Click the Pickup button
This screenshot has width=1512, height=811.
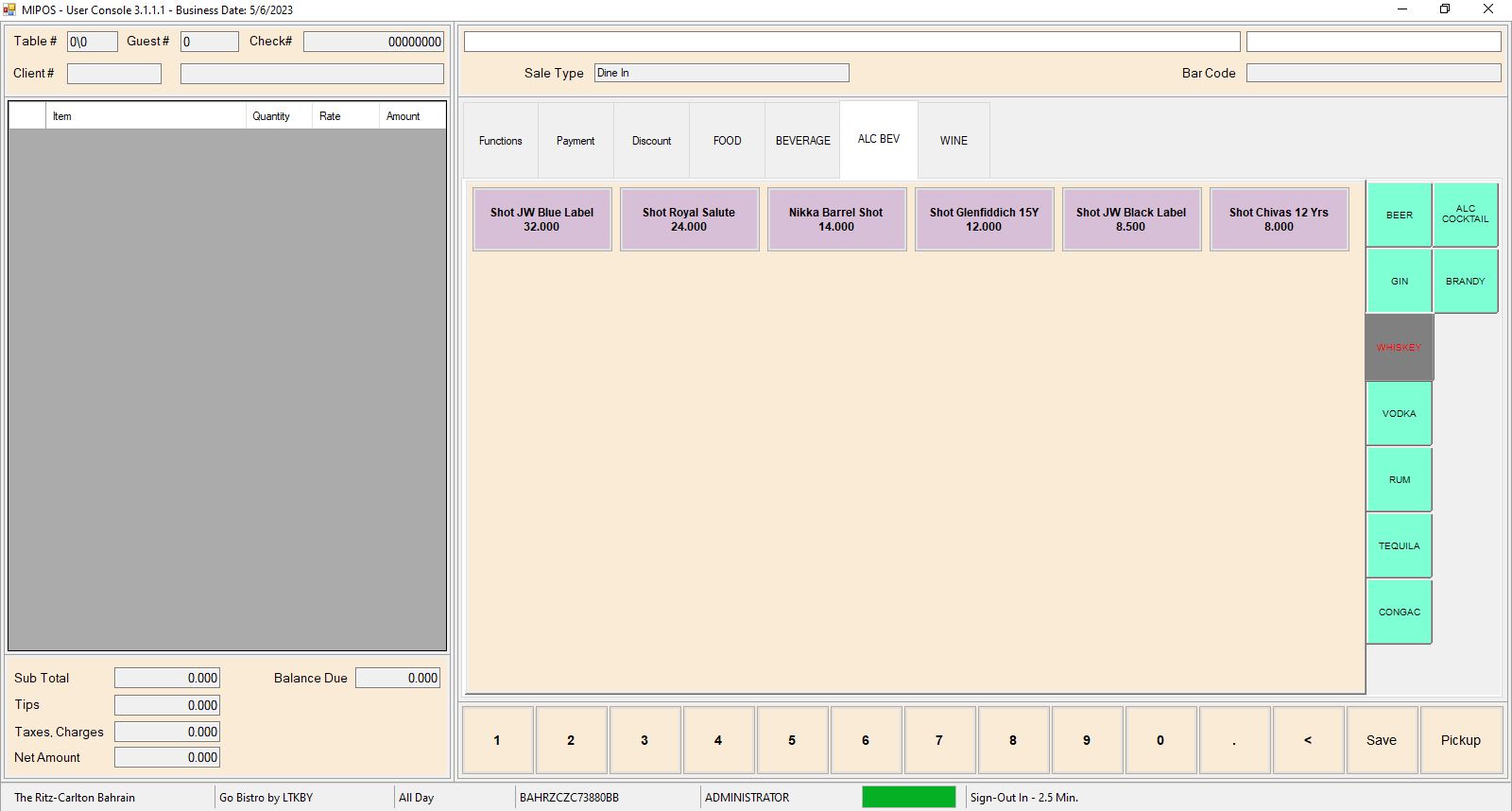tap(1461, 740)
